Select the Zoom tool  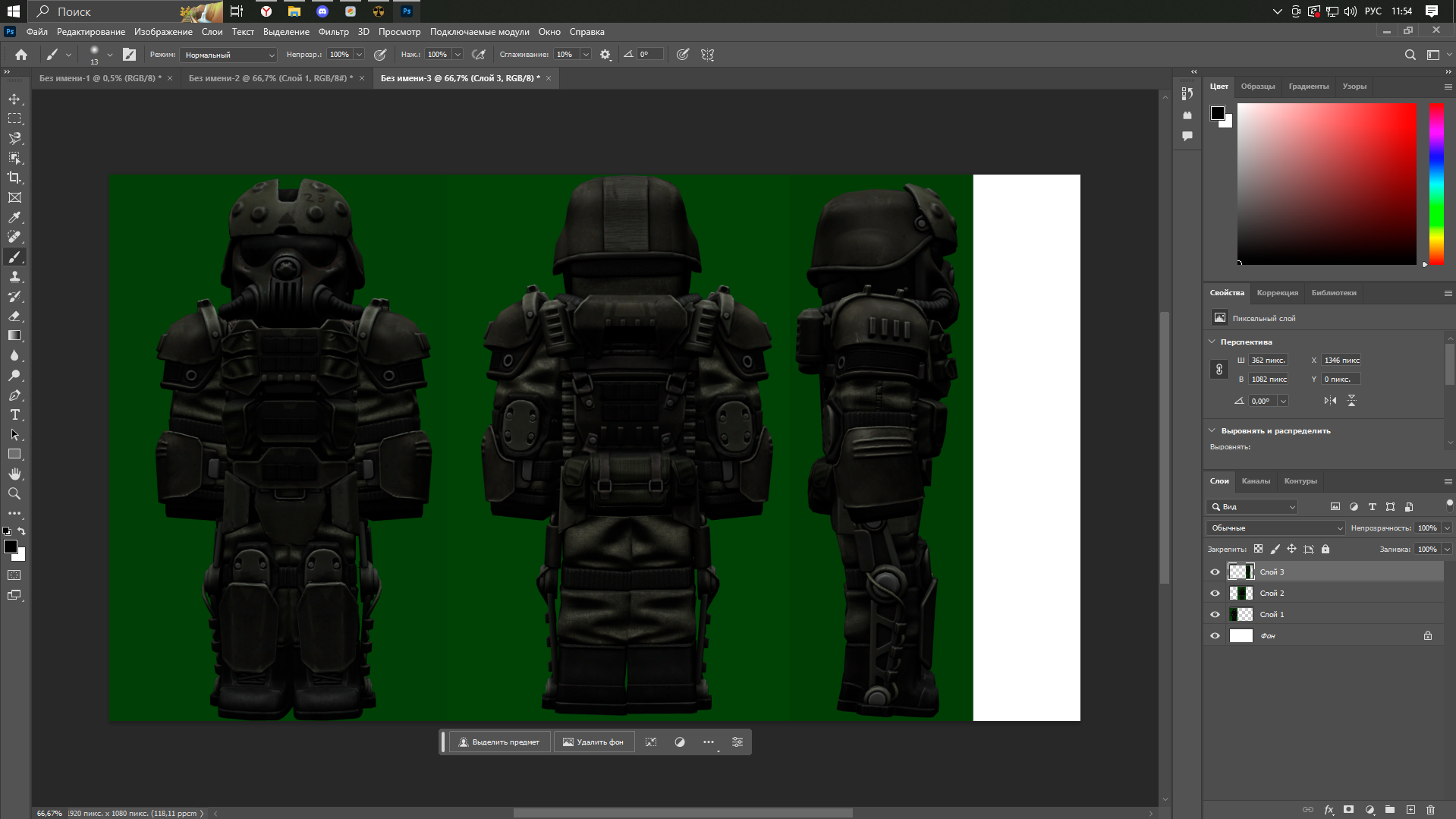pyautogui.click(x=14, y=493)
